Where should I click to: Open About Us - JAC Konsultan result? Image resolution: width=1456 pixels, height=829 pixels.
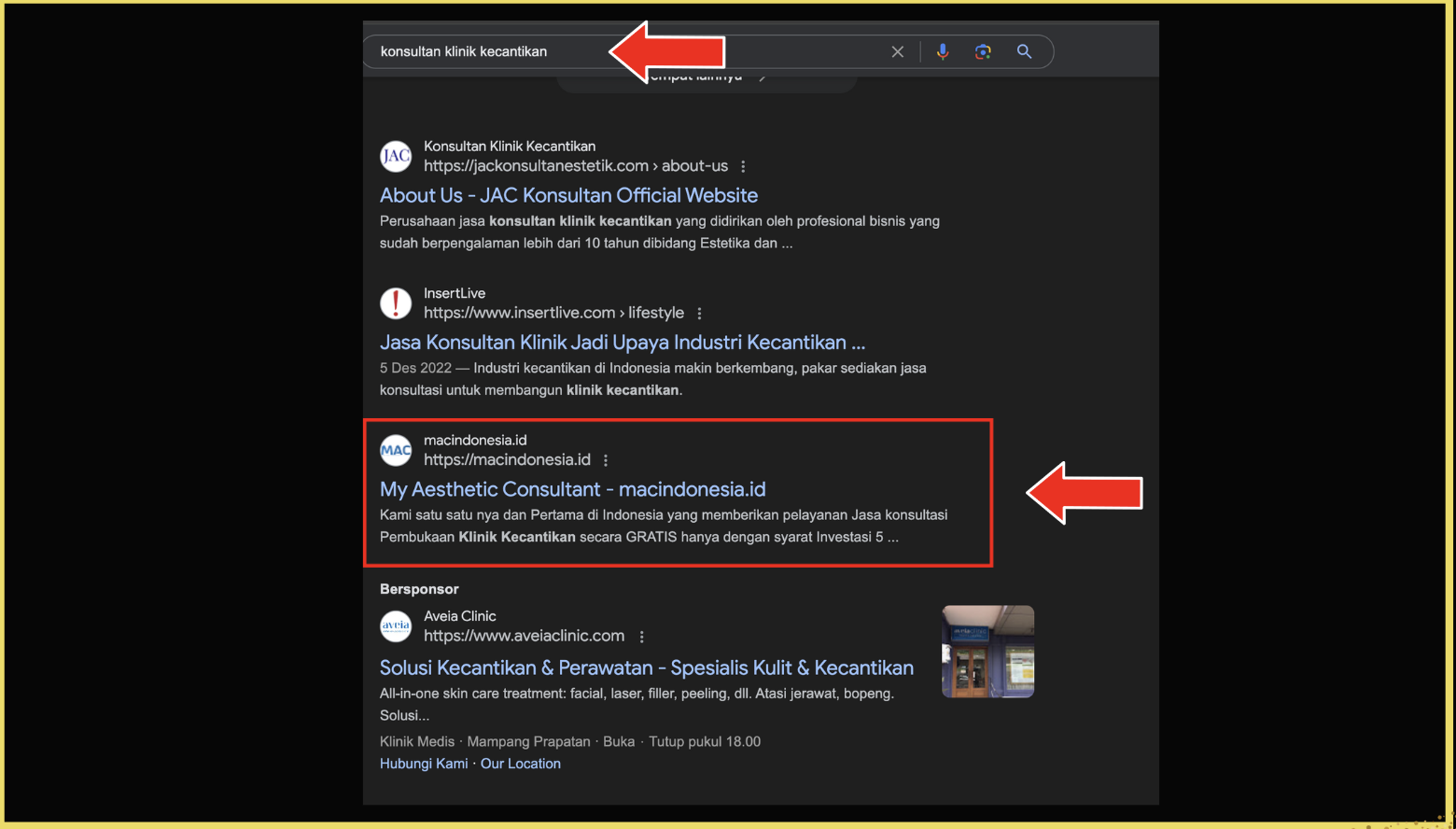(x=568, y=196)
